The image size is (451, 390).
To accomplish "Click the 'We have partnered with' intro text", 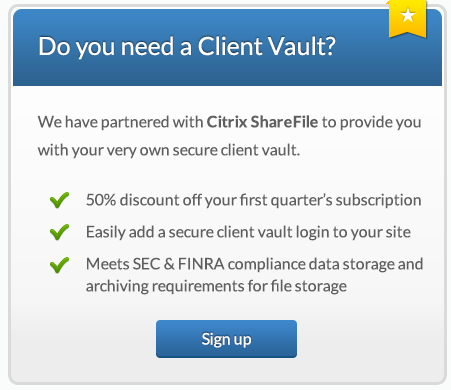I will pos(121,122).
